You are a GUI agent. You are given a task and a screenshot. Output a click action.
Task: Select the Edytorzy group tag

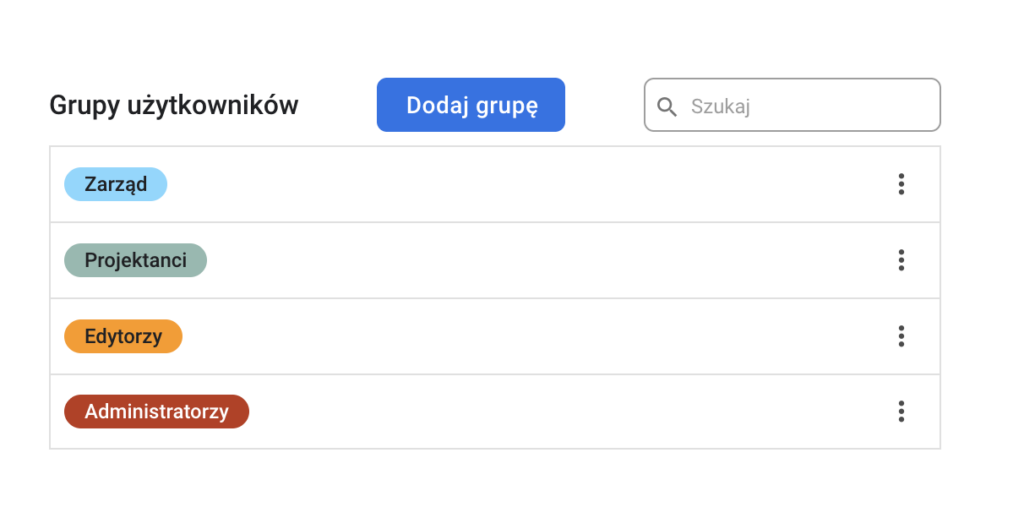123,336
